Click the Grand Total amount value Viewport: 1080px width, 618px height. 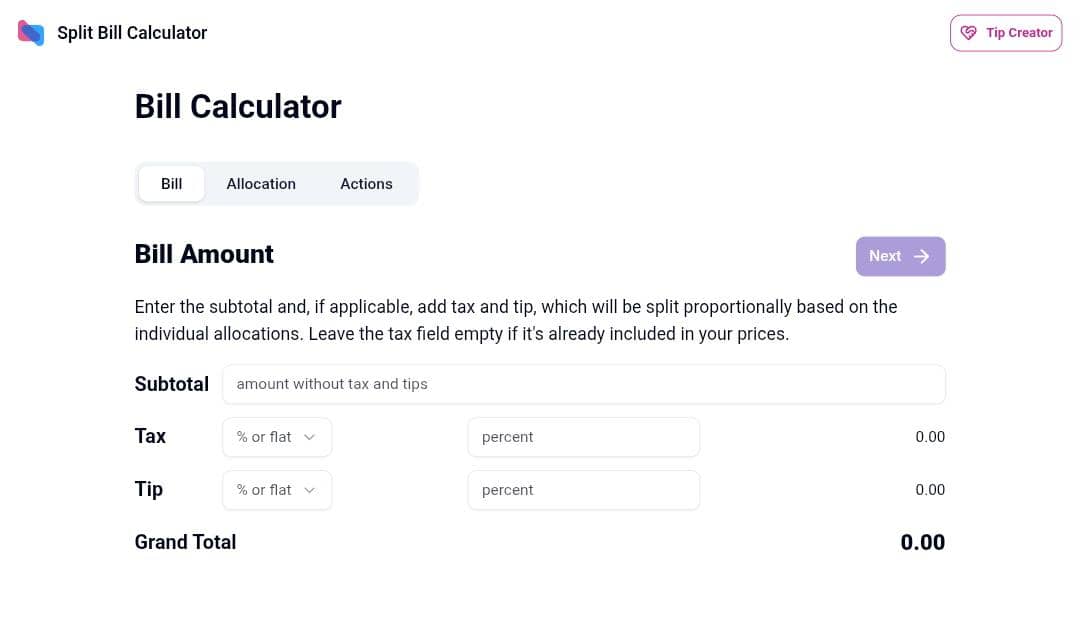[x=922, y=542]
